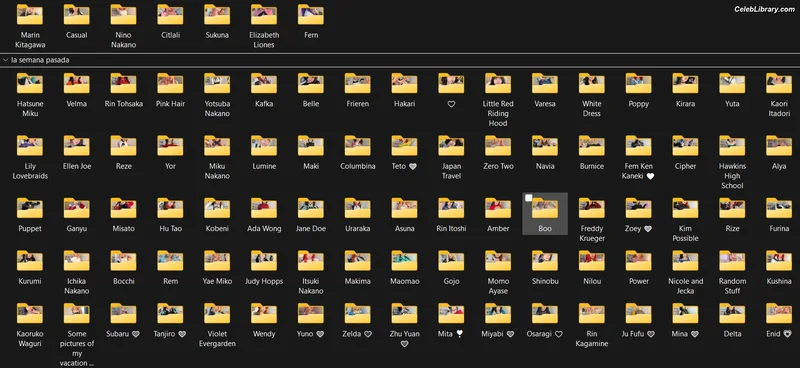Viewport: 800px width, 368px height.
Task: Click the 'Jane Doe' folder name
Action: pos(311,228)
